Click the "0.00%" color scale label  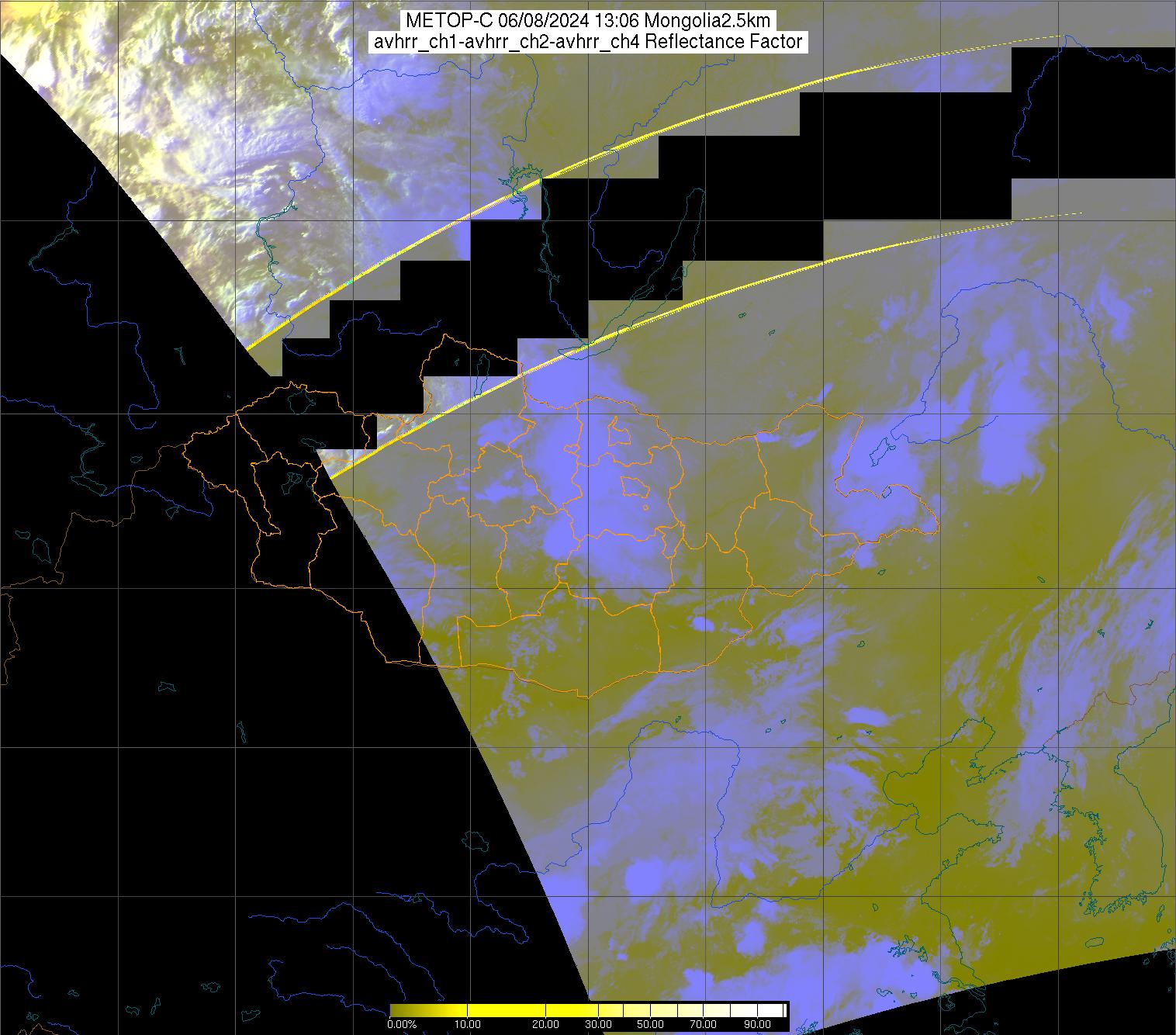[402, 1025]
